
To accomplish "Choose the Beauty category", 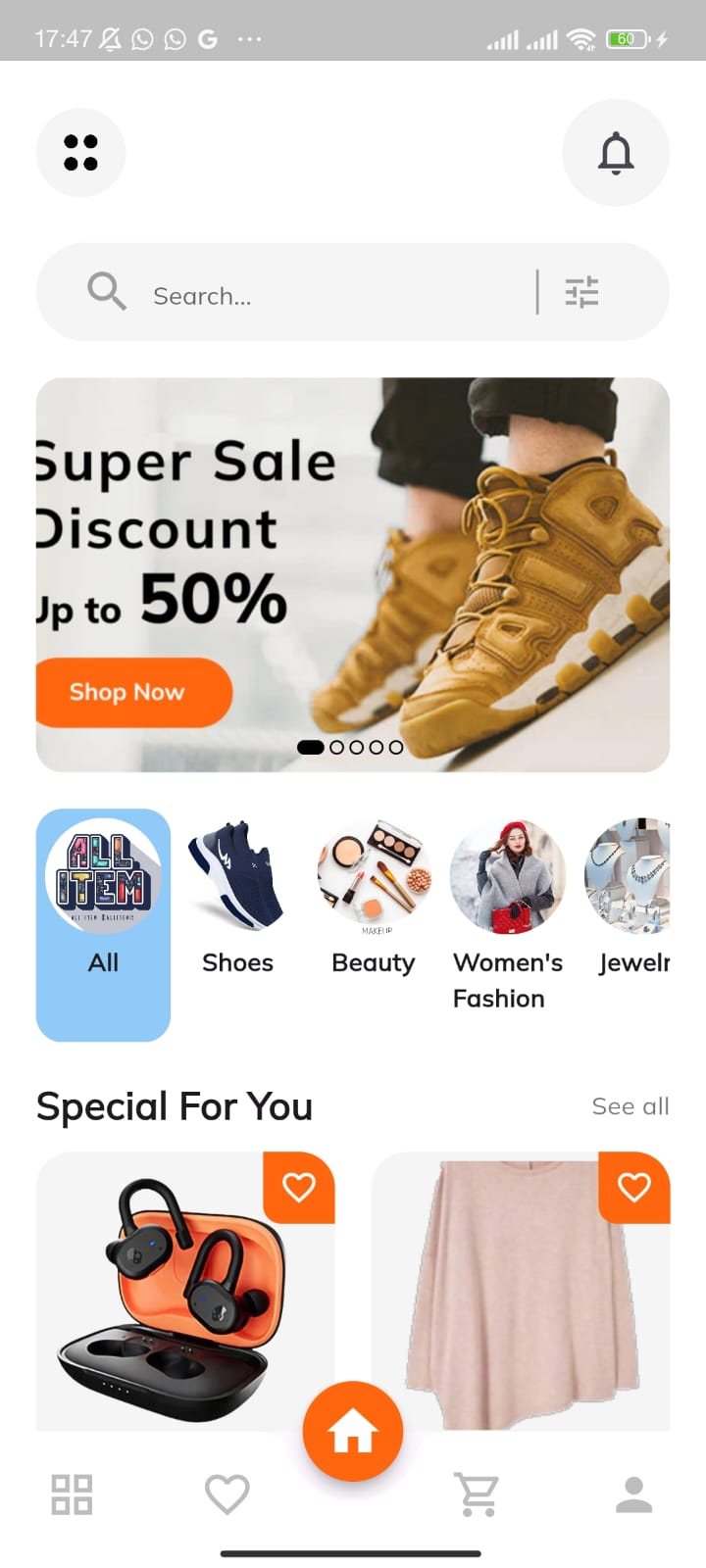I will point(373,899).
